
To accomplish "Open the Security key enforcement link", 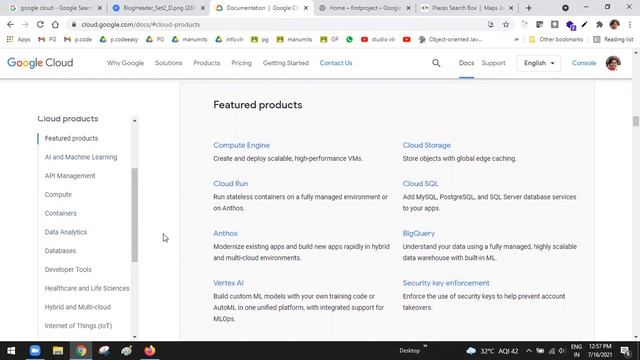I will point(446,282).
